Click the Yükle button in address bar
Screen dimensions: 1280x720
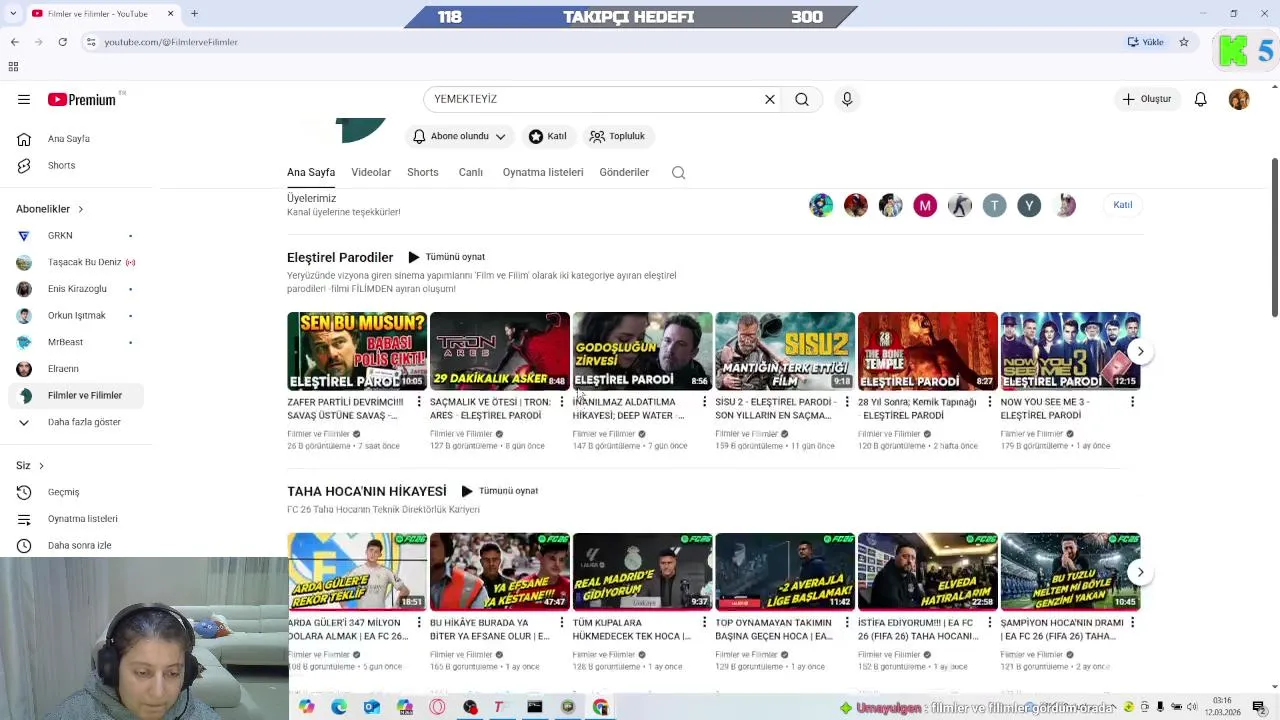1146,42
